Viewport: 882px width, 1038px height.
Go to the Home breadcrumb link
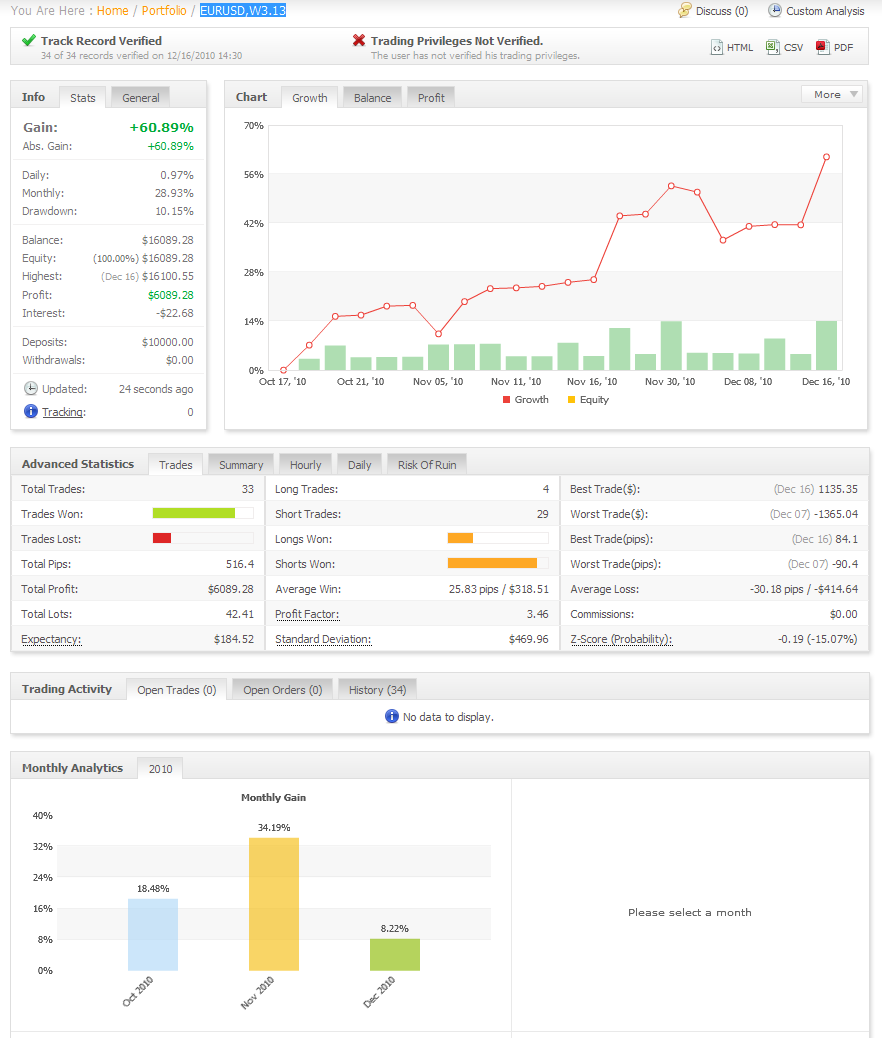click(x=113, y=11)
